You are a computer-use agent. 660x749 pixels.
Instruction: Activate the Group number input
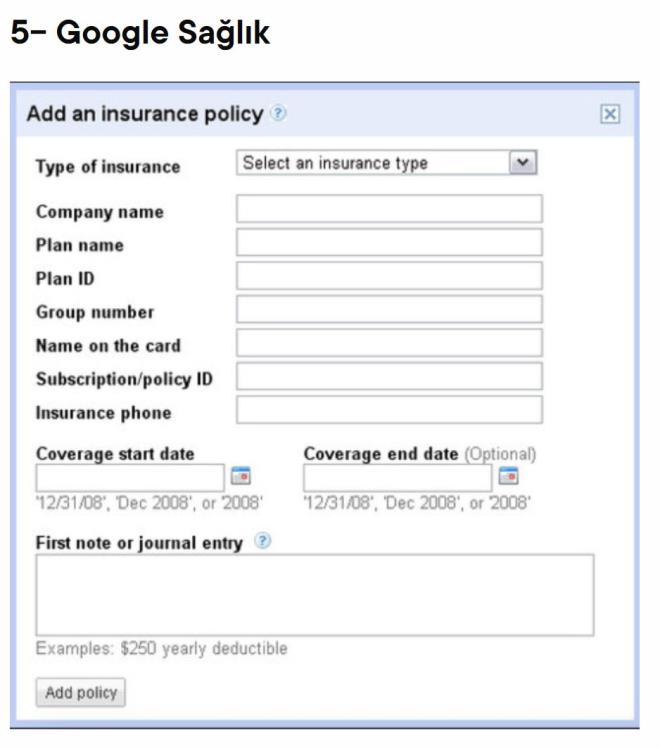coord(389,309)
